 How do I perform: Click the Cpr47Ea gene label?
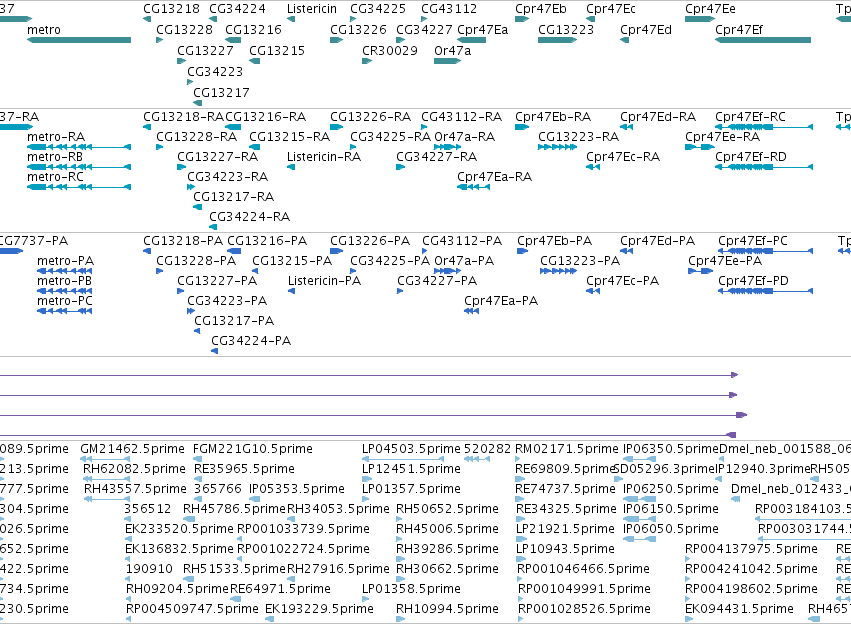pos(482,30)
